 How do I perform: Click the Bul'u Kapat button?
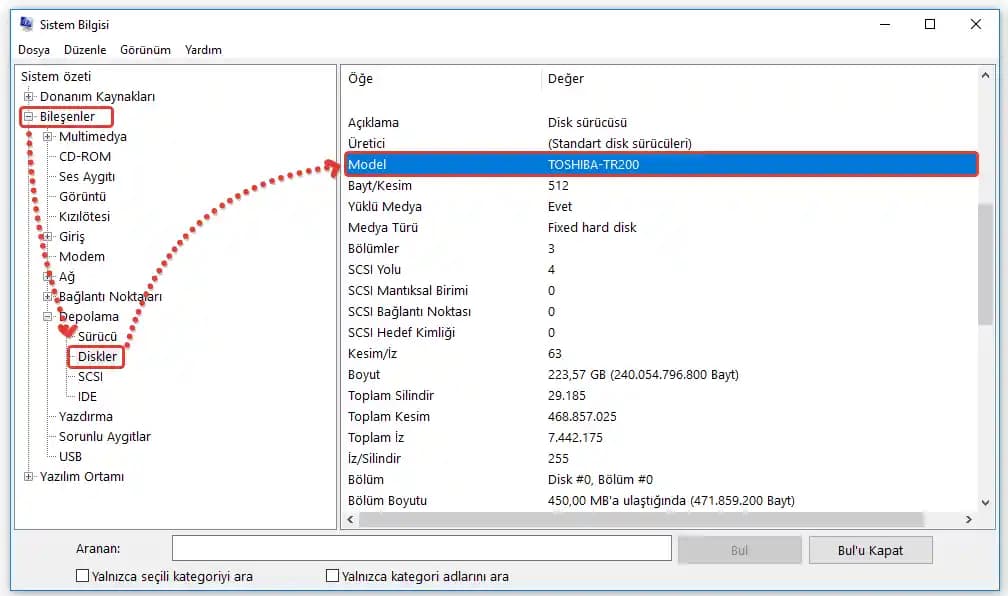(x=870, y=550)
